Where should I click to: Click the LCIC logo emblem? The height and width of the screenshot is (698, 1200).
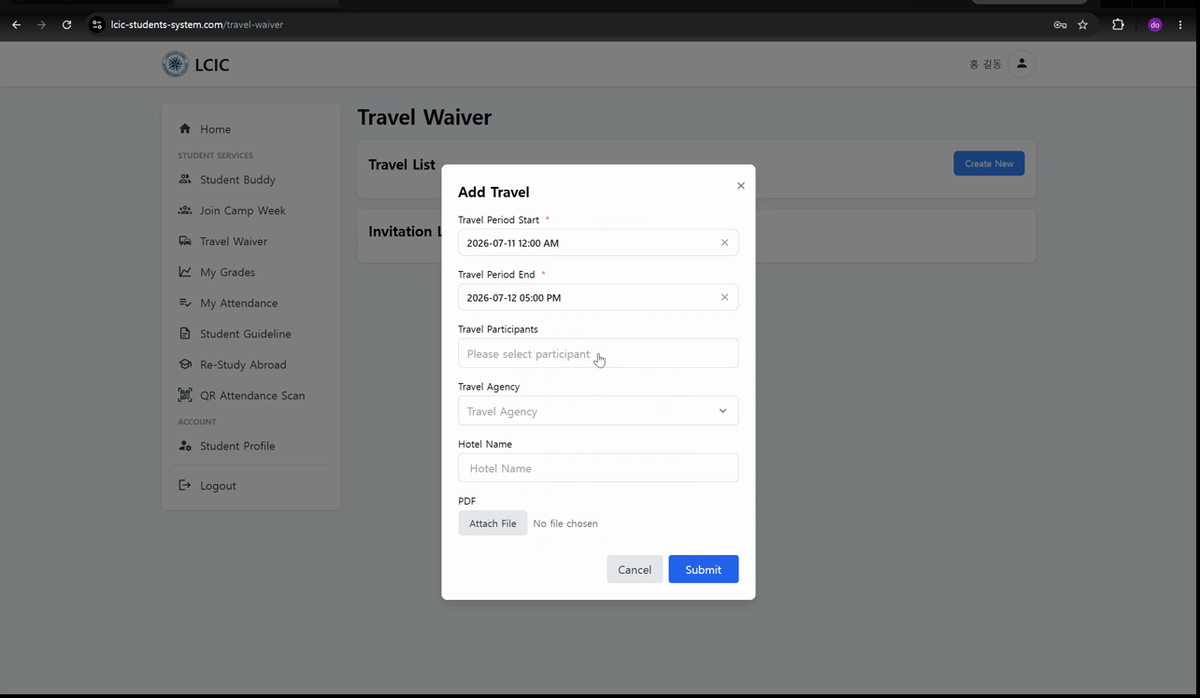pyautogui.click(x=175, y=64)
